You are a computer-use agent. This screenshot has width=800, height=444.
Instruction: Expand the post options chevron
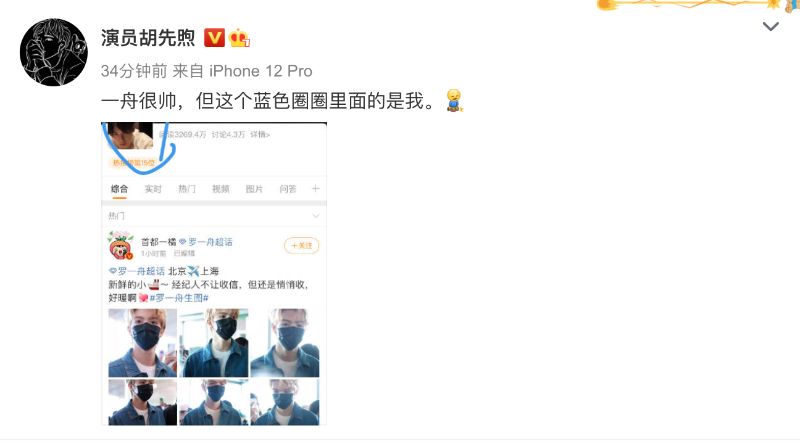tap(770, 27)
